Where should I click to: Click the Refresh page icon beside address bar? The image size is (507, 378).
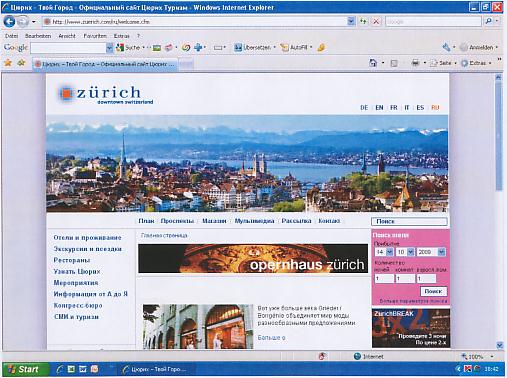[363, 22]
